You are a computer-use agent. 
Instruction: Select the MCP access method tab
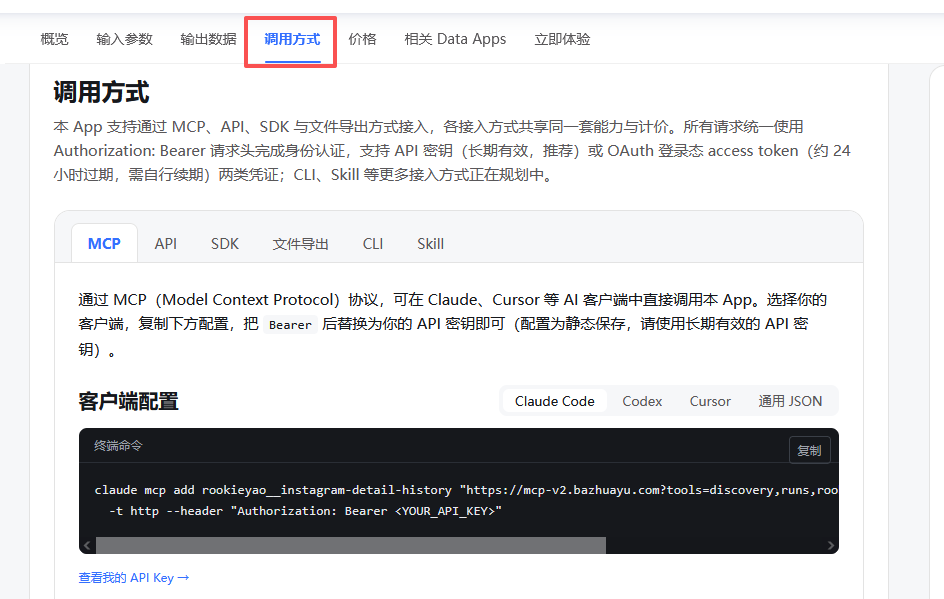[x=104, y=243]
